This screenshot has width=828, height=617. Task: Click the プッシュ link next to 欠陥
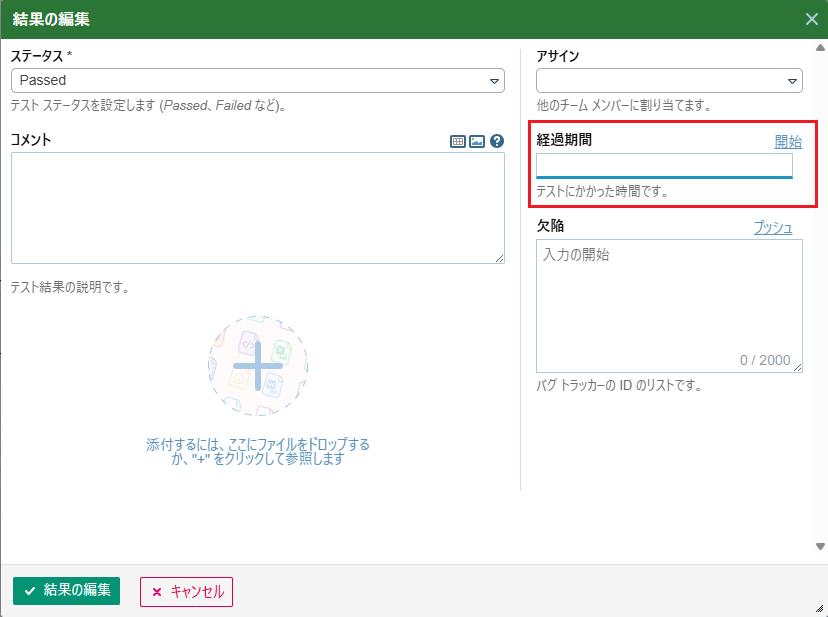773,228
